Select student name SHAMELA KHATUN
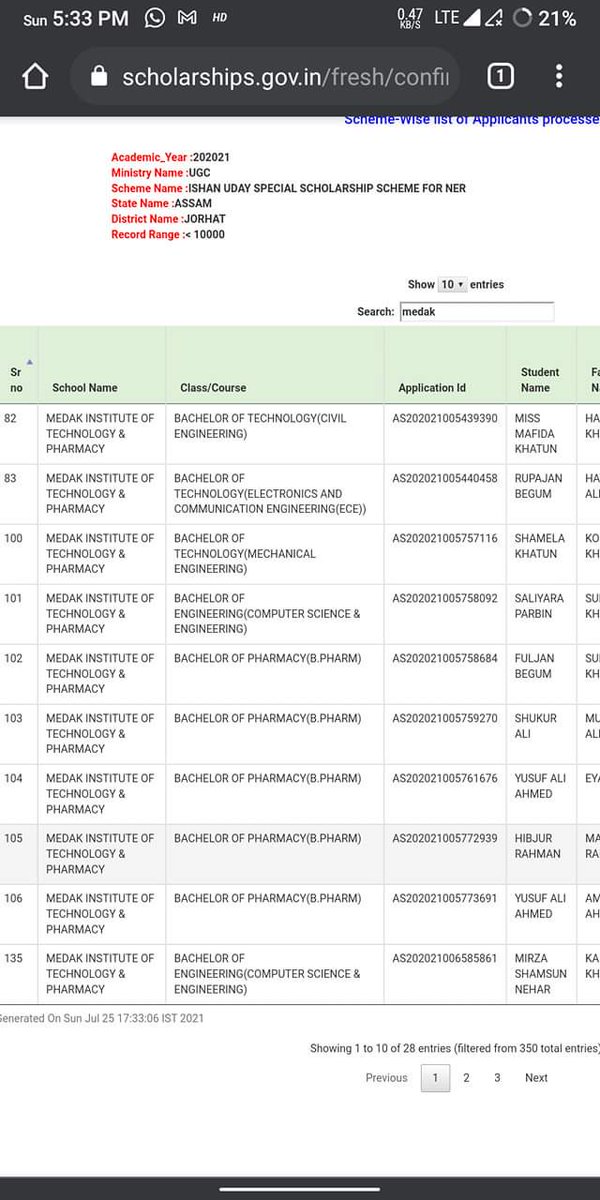The width and height of the screenshot is (600, 1200). point(539,546)
